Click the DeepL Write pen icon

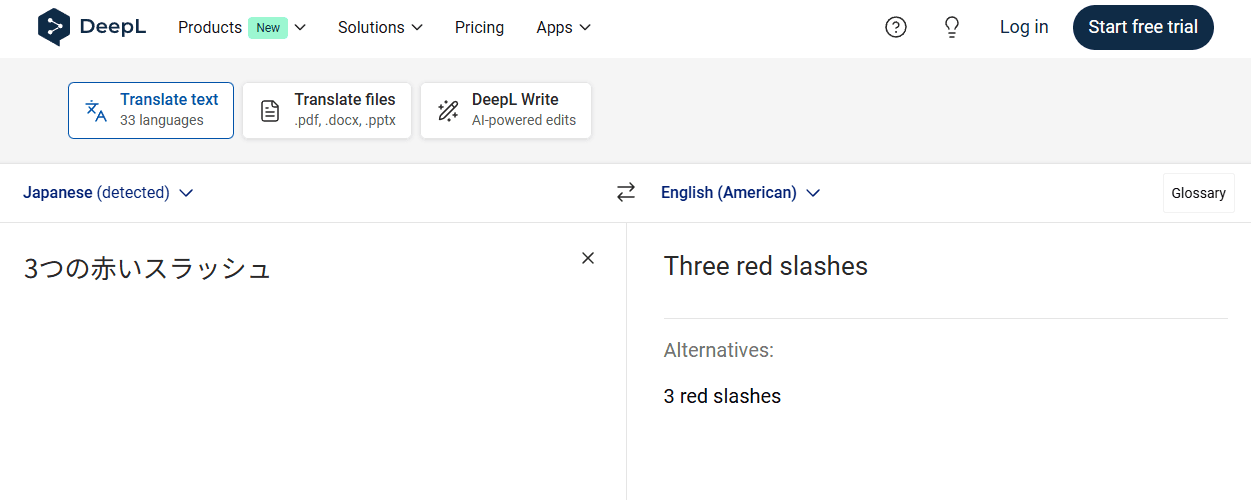point(448,110)
